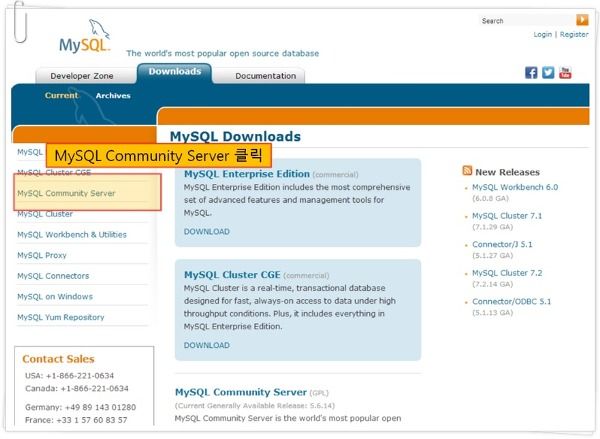Viewport: 600px width, 439px height.
Task: Open the Login link
Action: click(543, 34)
